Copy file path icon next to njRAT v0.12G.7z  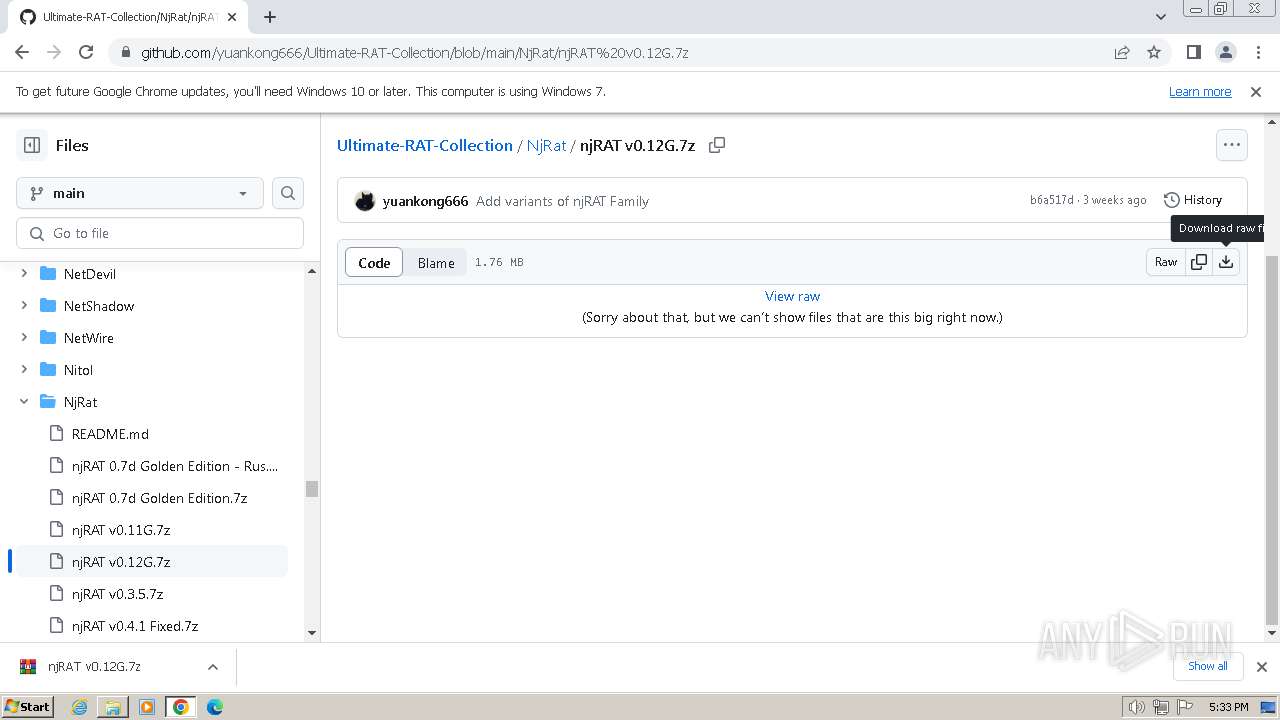(717, 145)
